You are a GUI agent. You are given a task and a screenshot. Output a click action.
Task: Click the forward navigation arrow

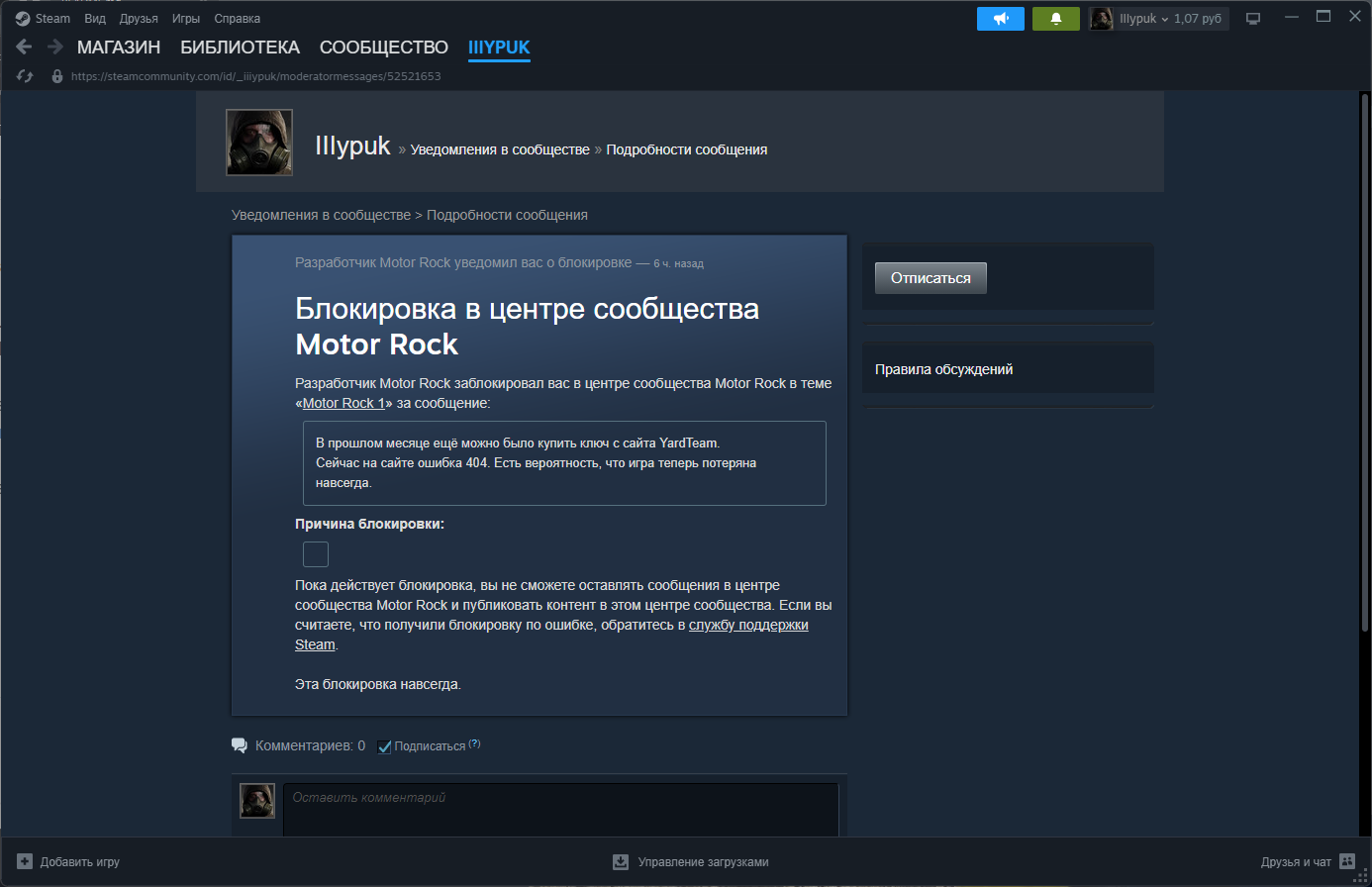[55, 47]
